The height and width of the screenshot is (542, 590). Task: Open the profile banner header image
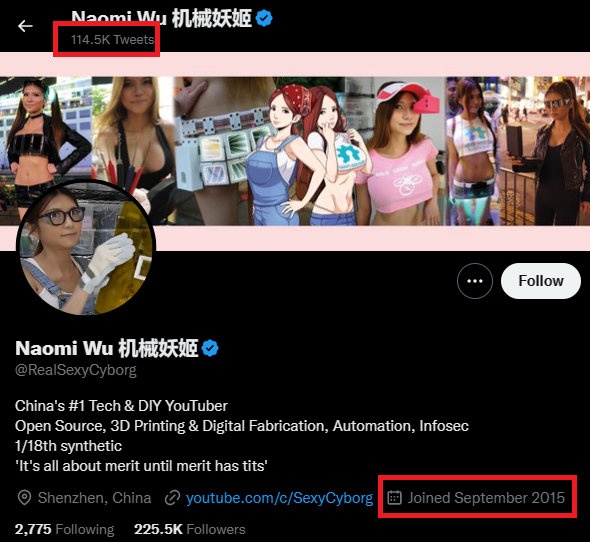click(x=295, y=151)
